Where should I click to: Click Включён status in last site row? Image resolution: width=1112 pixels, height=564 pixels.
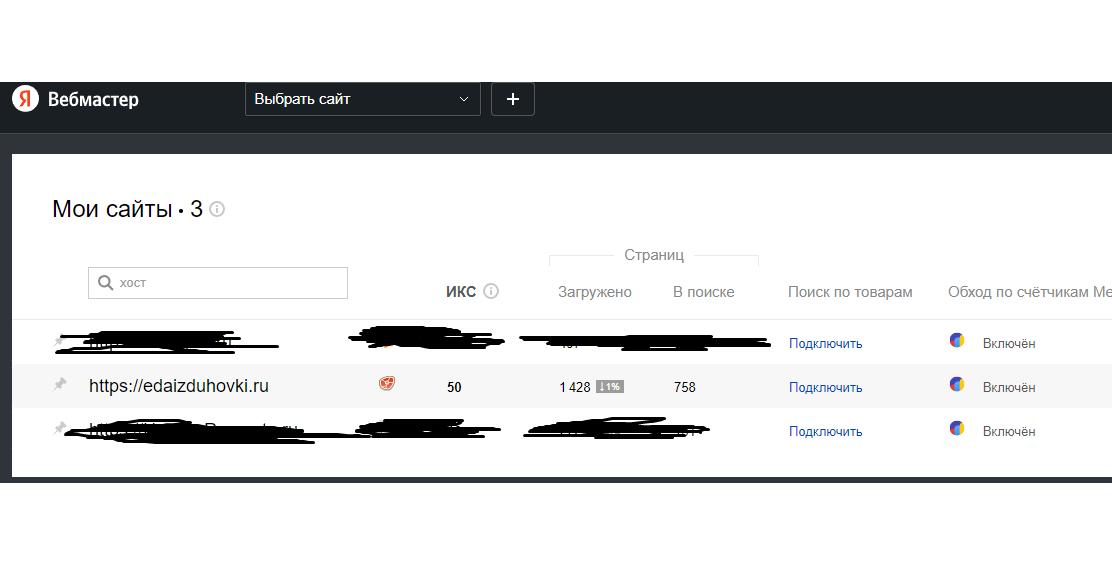[1008, 431]
